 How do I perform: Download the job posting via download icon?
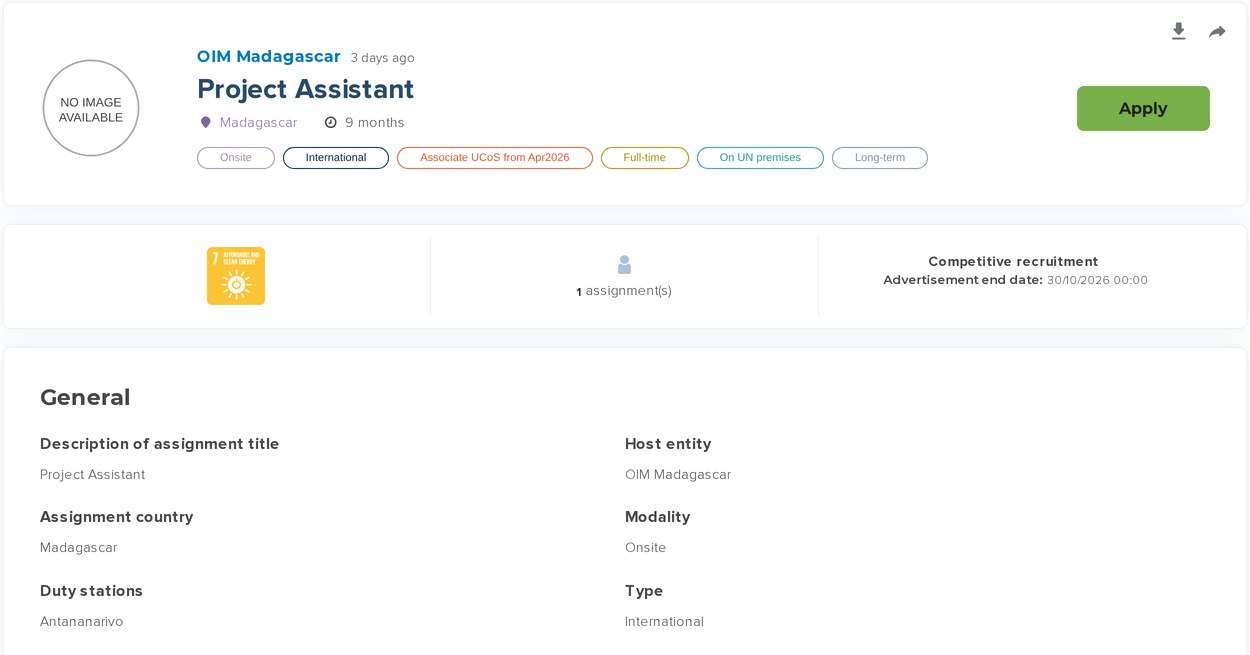[1179, 32]
